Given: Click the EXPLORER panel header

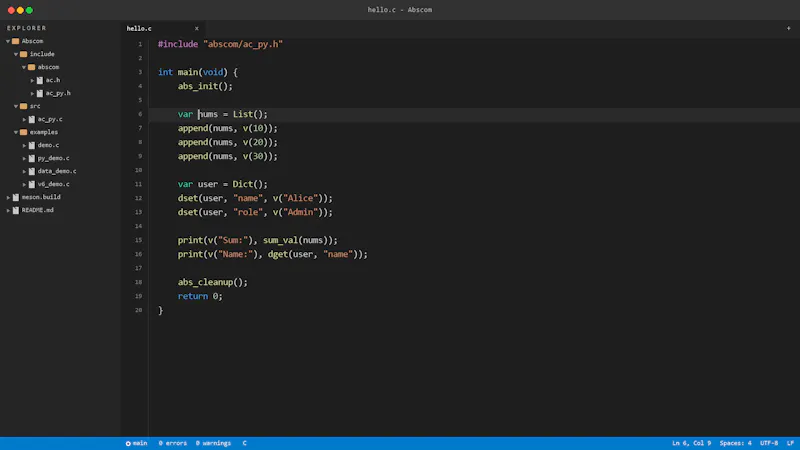Looking at the screenshot, I should (27, 28).
